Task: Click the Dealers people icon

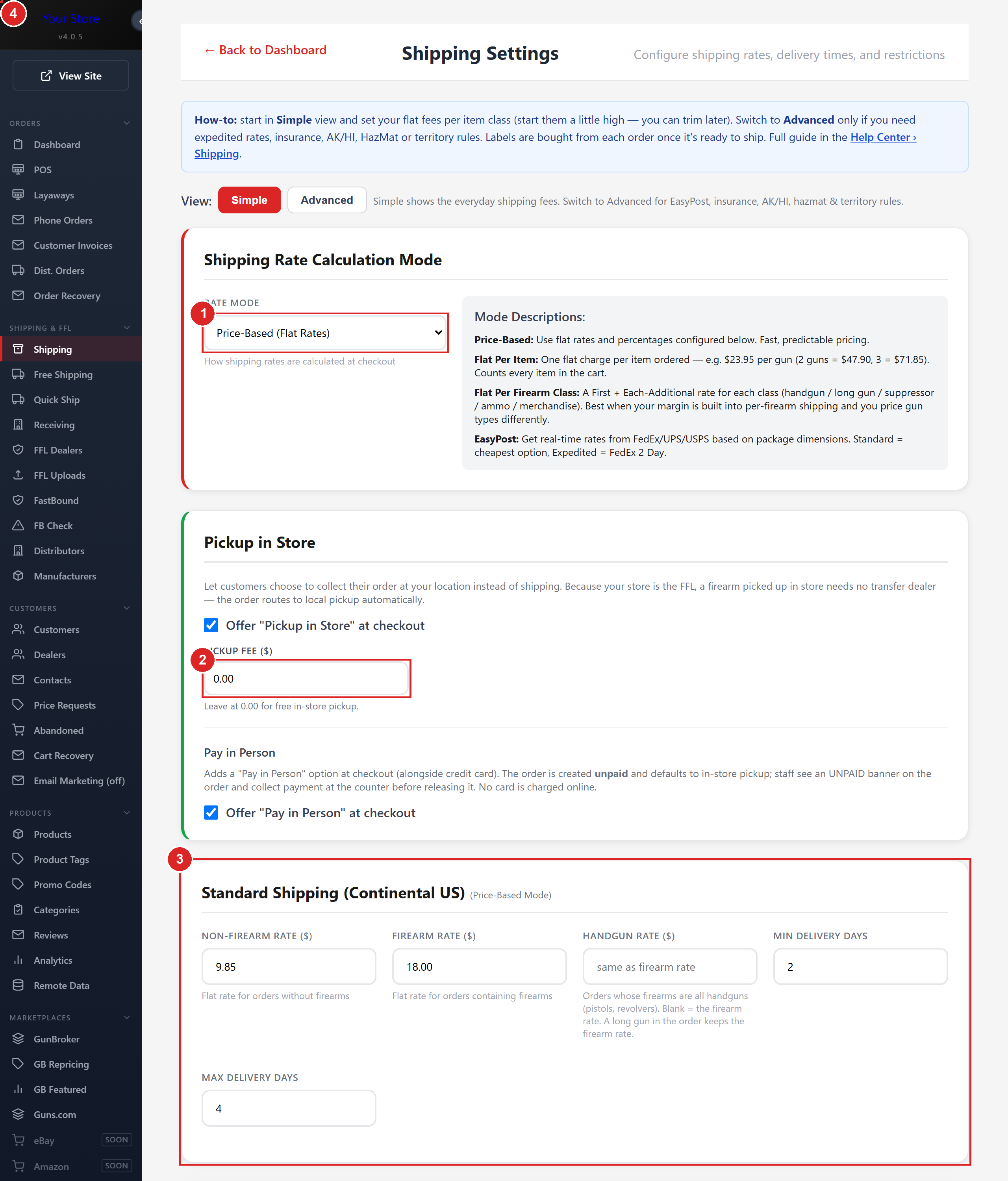Action: [18, 654]
